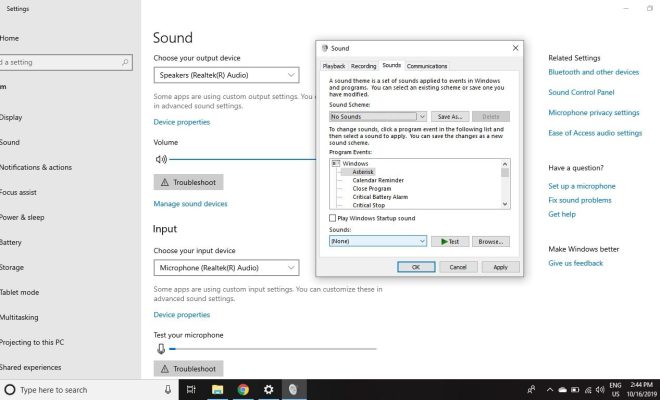This screenshot has height=400, width=660.
Task: Open the Settings gear on the taskbar
Action: click(268, 389)
